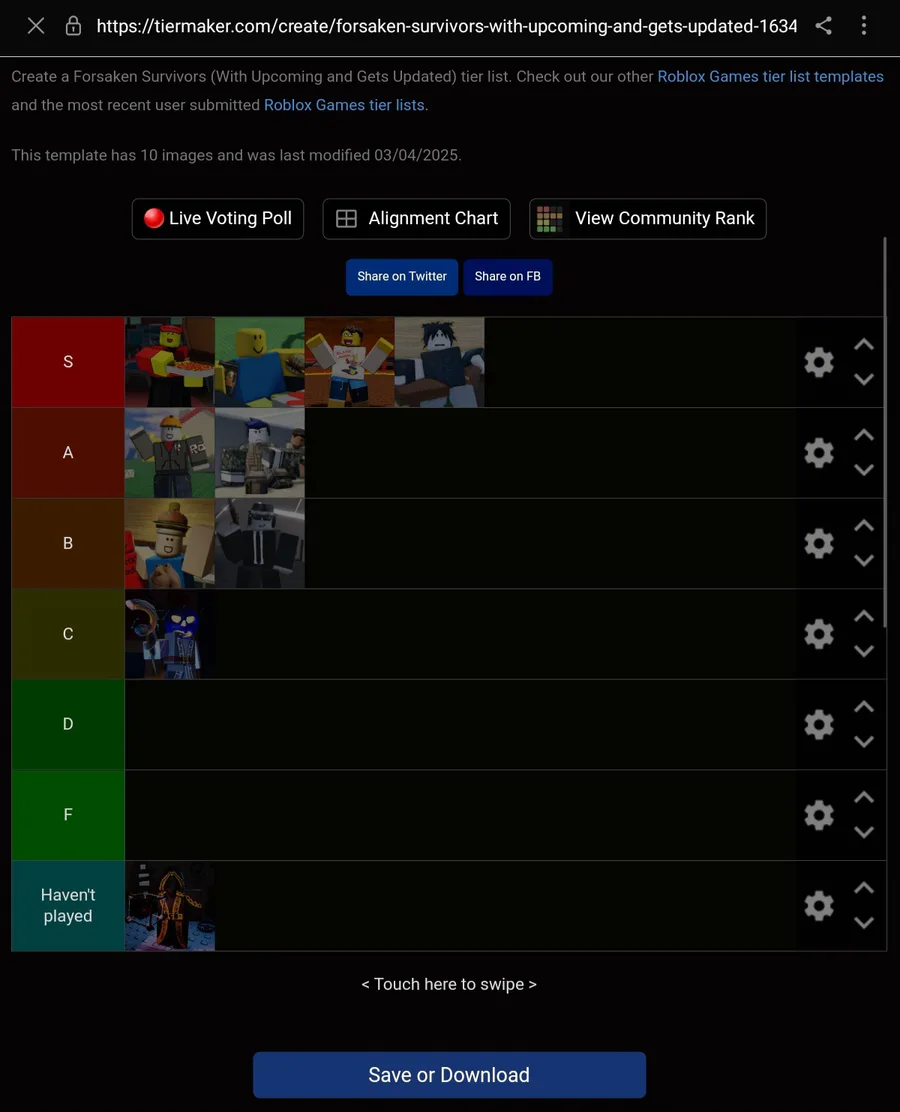This screenshot has width=900, height=1112.
Task: Move the D tier row down
Action: [864, 741]
